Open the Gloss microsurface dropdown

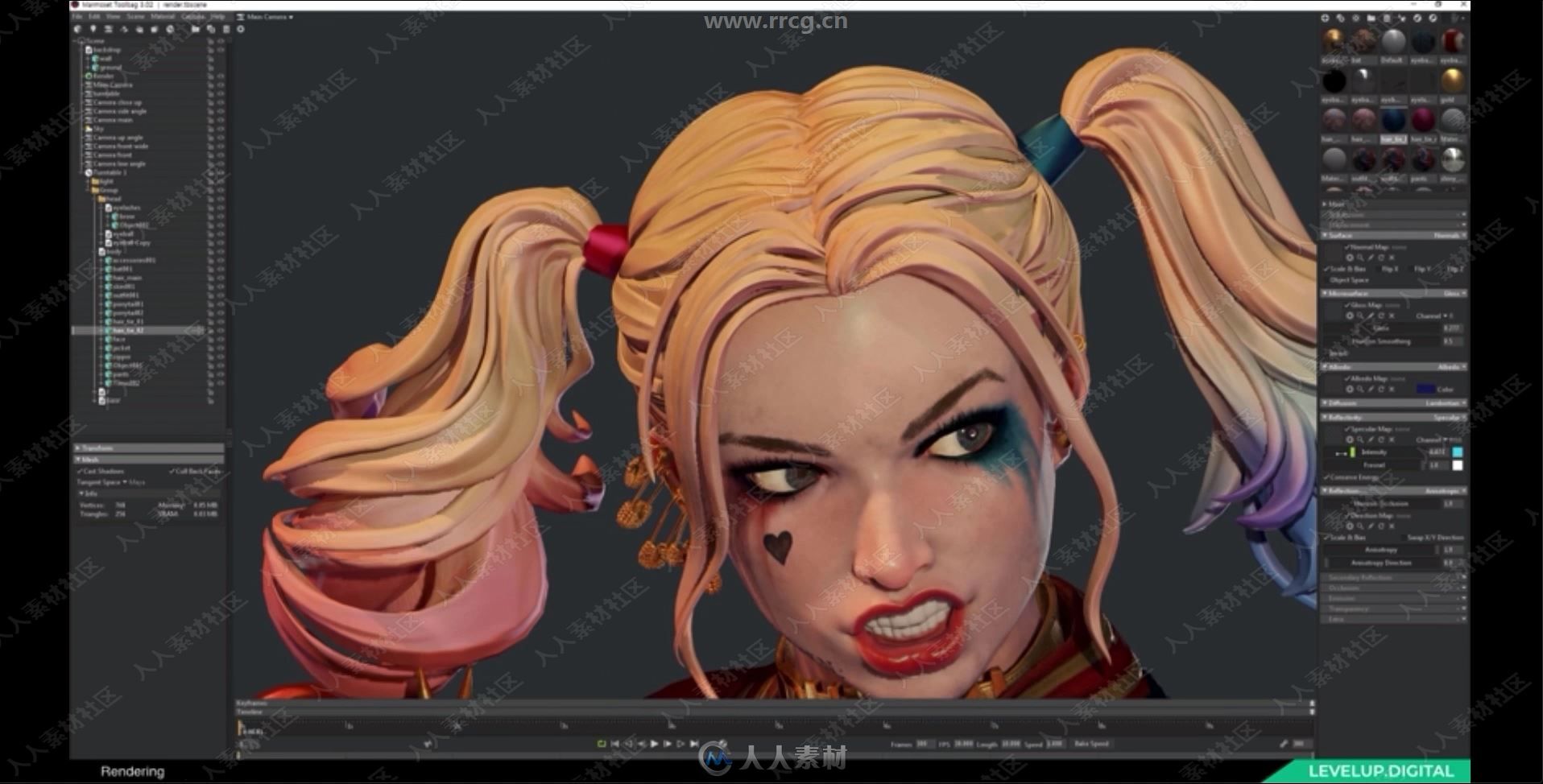[1453, 294]
